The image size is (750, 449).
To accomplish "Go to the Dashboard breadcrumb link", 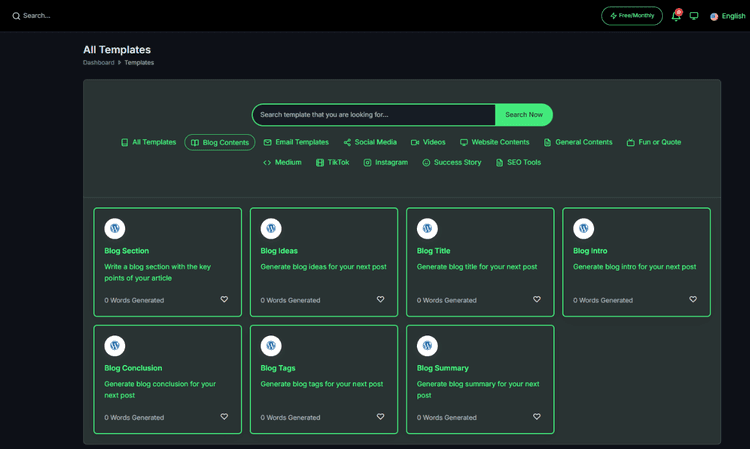I will point(99,63).
